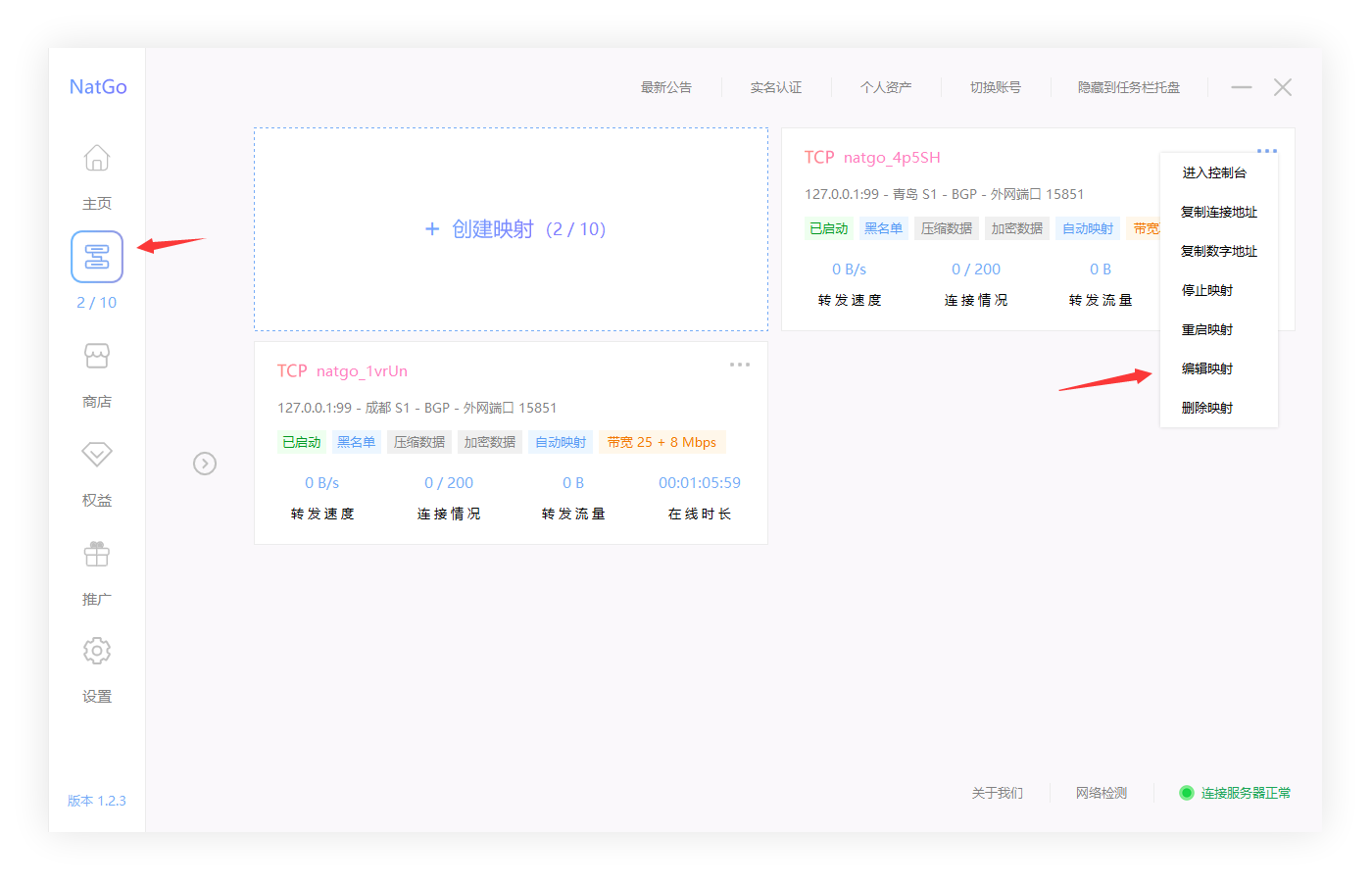Image resolution: width=1372 pixels, height=882 pixels.
Task: Choose 复制数字地址 from the context menu
Action: pyautogui.click(x=1219, y=251)
